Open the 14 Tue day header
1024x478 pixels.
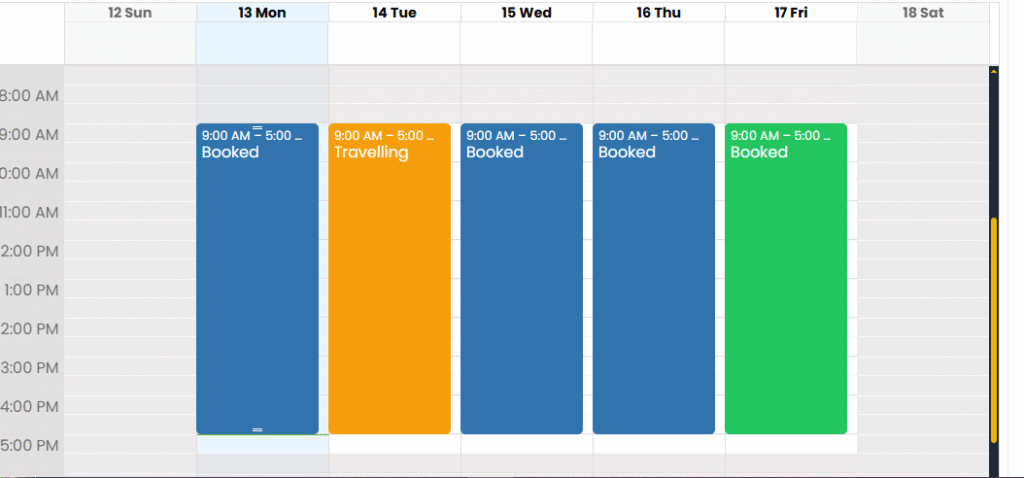[394, 13]
